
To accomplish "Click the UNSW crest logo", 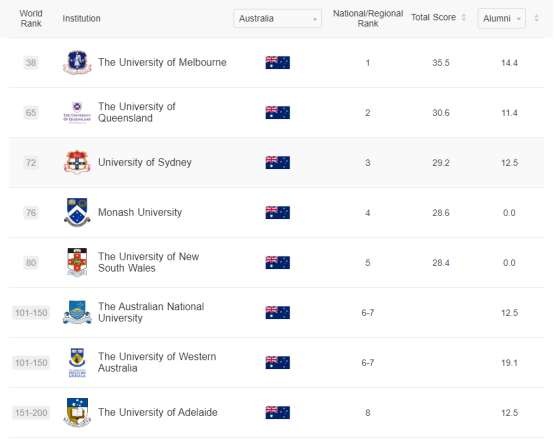I will coord(77,262).
